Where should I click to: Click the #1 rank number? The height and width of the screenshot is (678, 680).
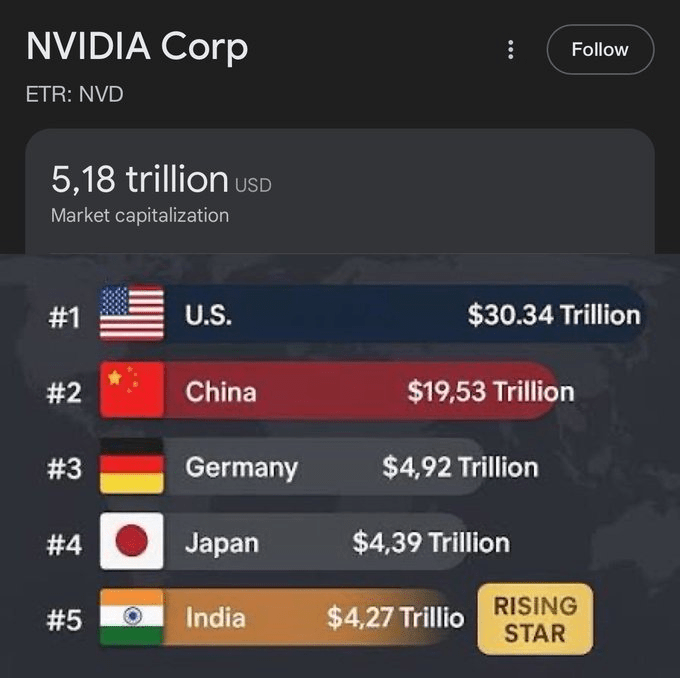click(x=63, y=317)
